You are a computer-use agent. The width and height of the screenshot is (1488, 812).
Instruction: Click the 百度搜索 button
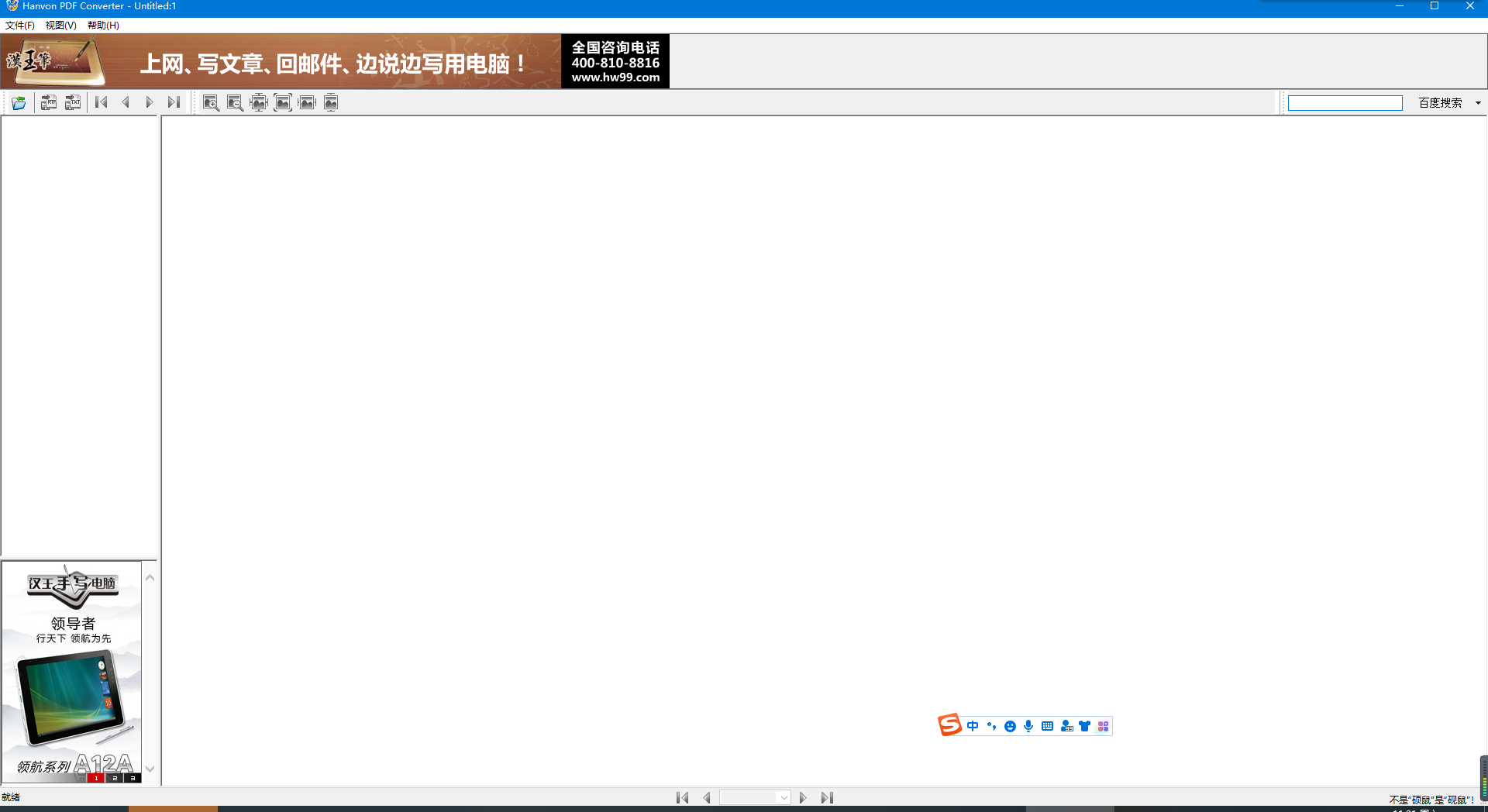[x=1440, y=103]
